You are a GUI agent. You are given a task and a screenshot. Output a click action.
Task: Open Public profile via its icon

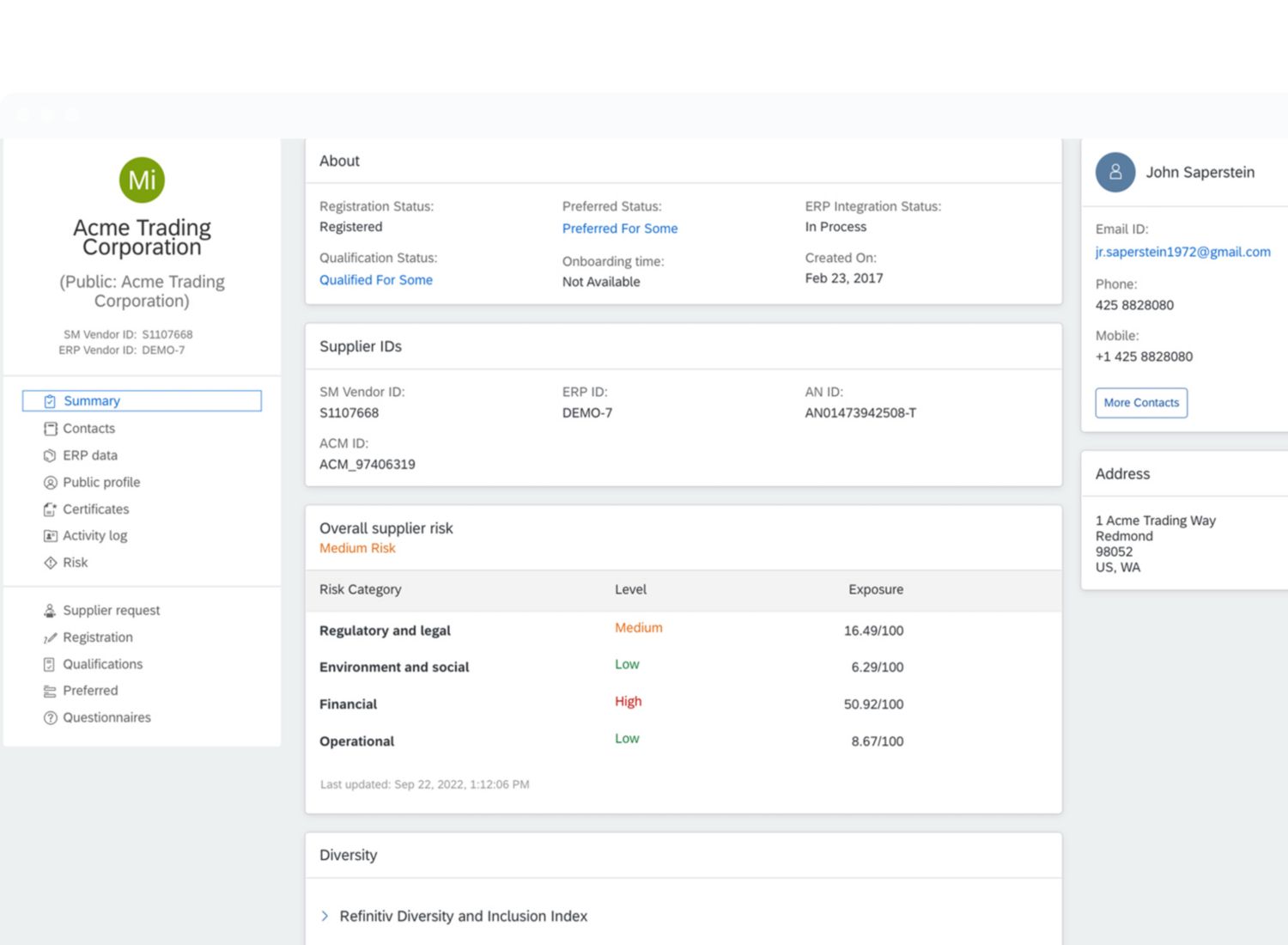[50, 483]
